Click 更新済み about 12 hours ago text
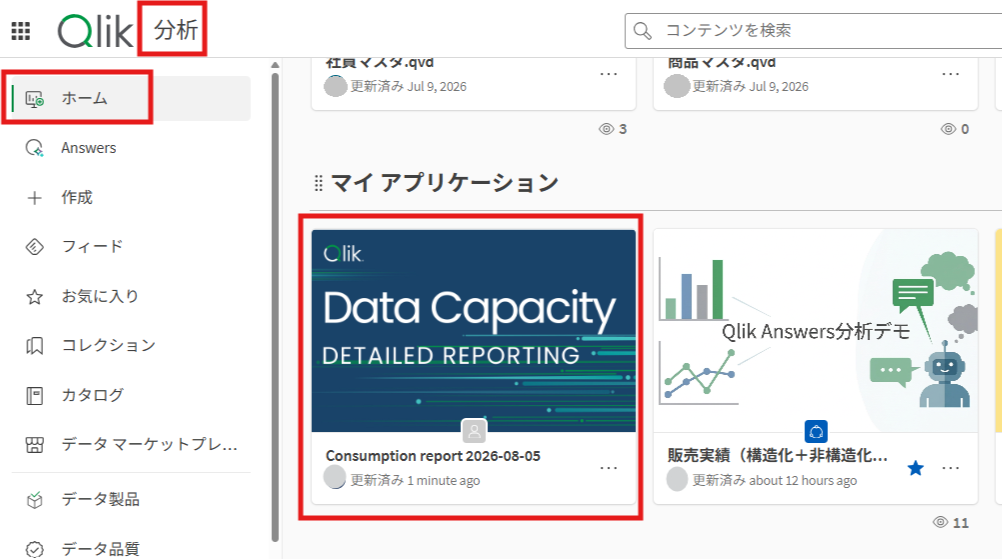This screenshot has height=559, width=1002. click(x=775, y=480)
